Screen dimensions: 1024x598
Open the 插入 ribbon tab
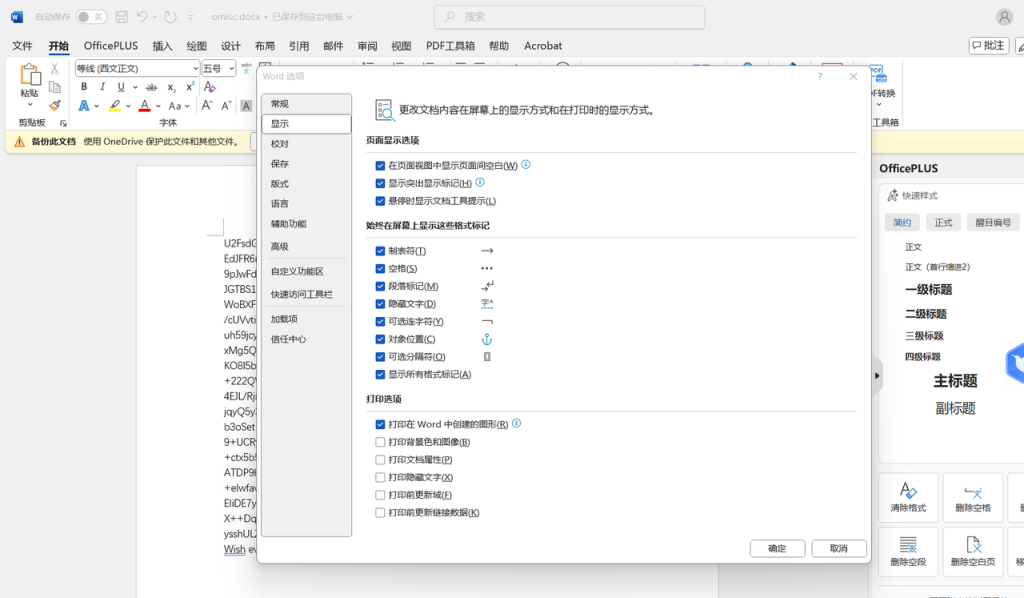tap(162, 46)
